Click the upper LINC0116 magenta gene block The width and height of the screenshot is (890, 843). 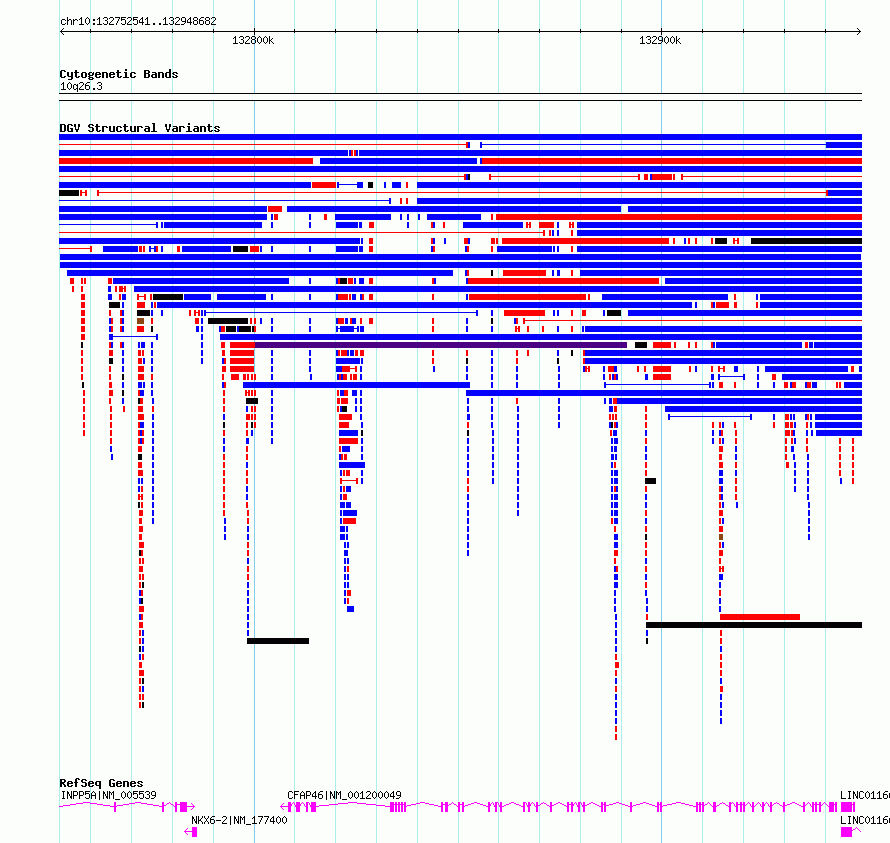[848, 807]
